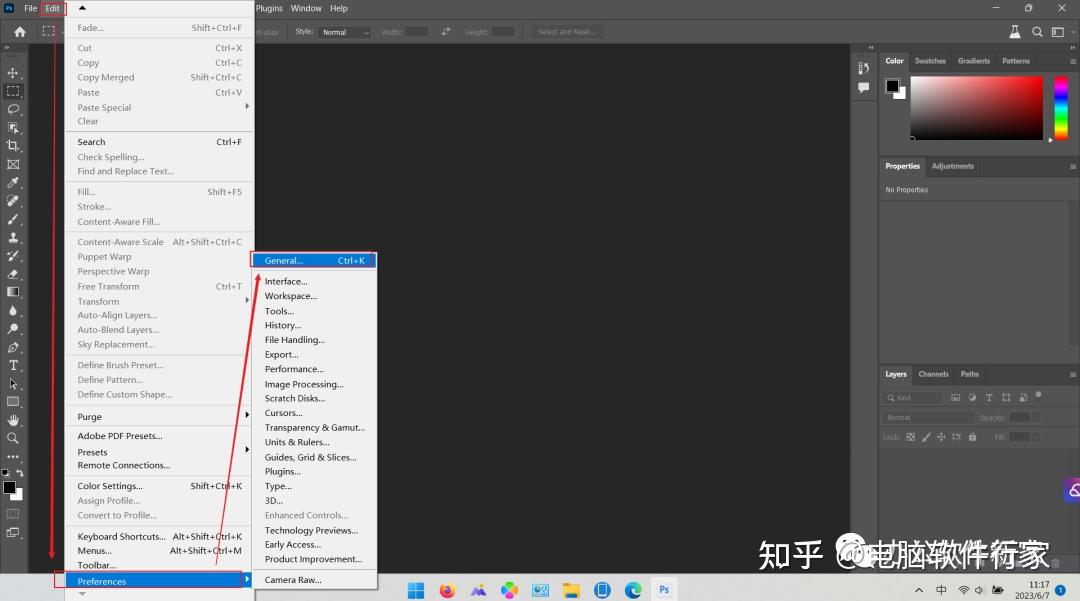
Task: Toggle layer filtering on/off switch
Action: tap(1039, 396)
